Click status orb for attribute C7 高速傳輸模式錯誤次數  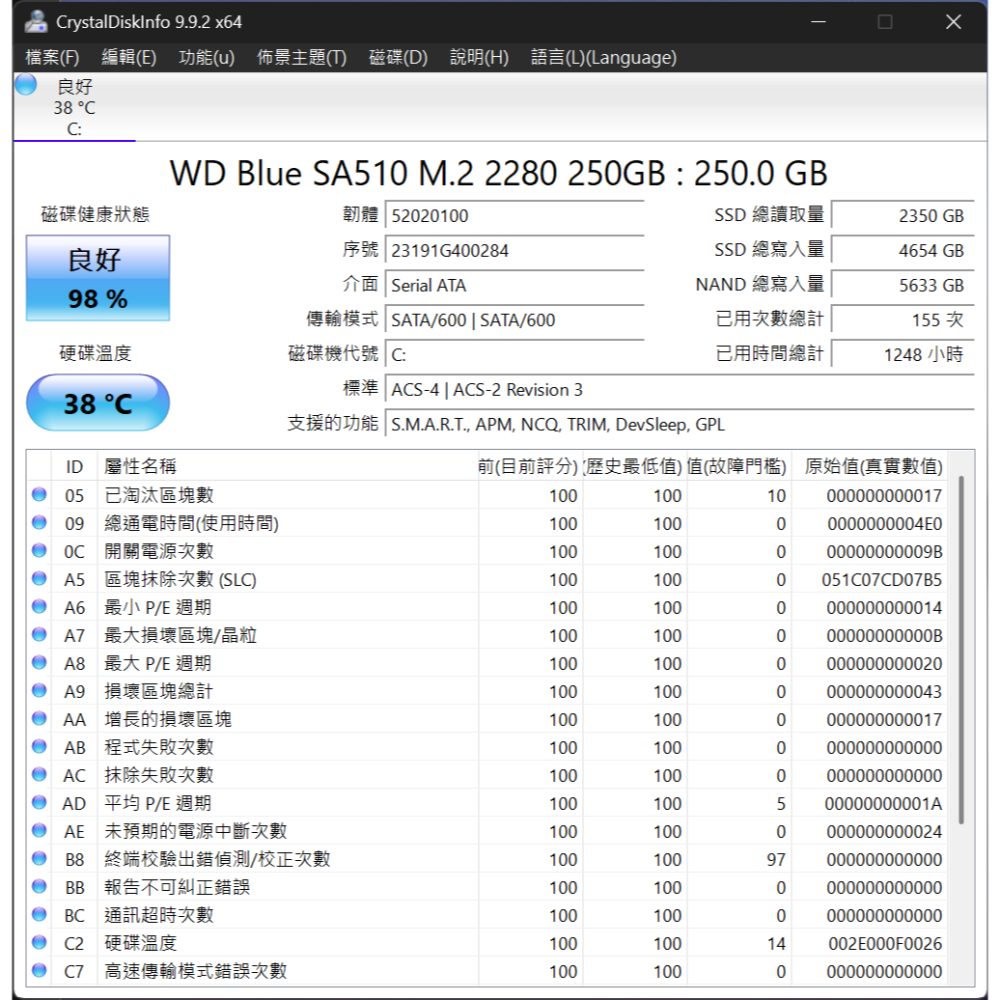click(39, 971)
